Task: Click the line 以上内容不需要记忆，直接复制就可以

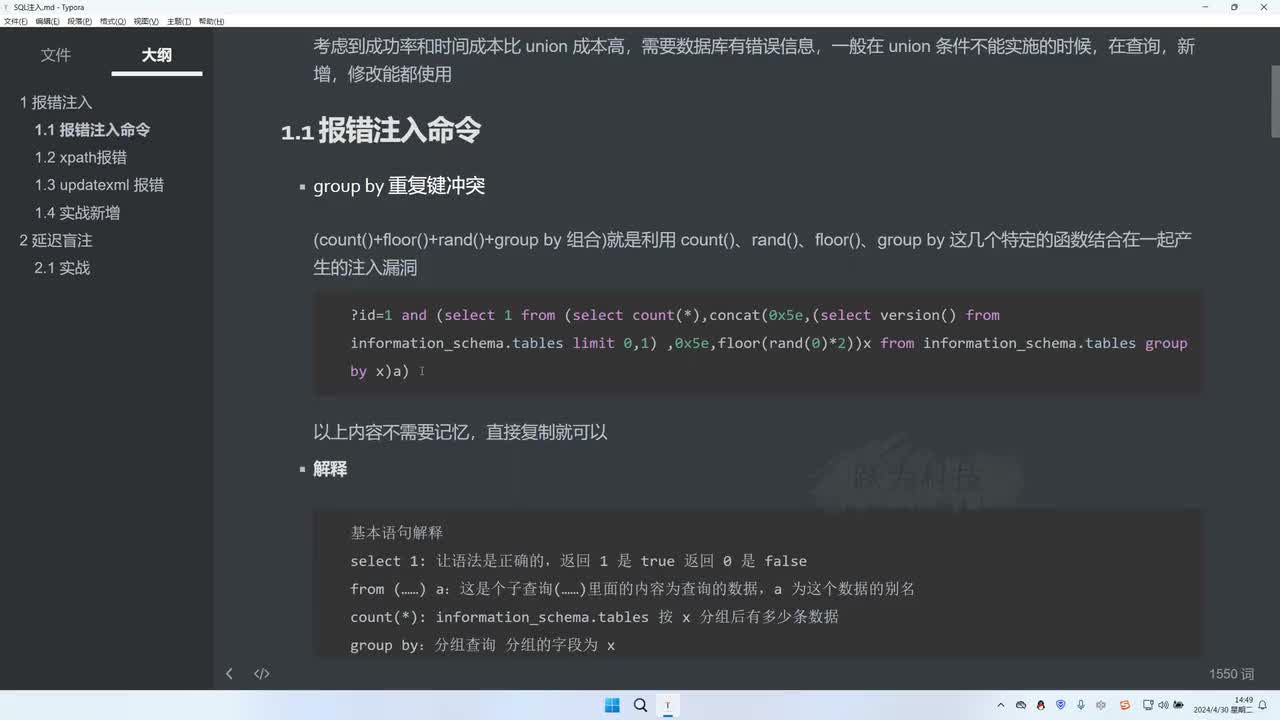Action: pyautogui.click(x=460, y=432)
